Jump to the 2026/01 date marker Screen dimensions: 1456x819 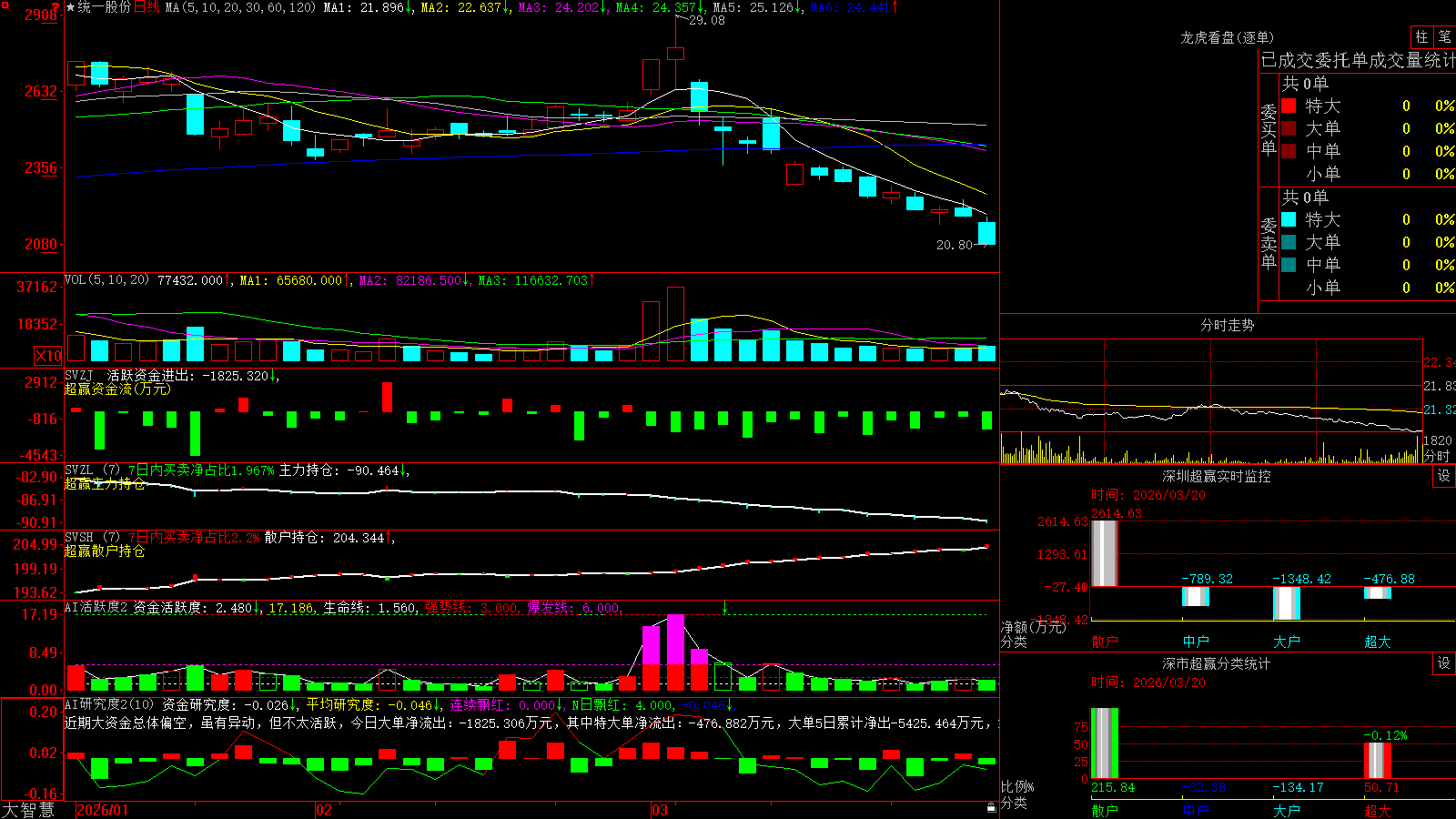click(x=103, y=810)
